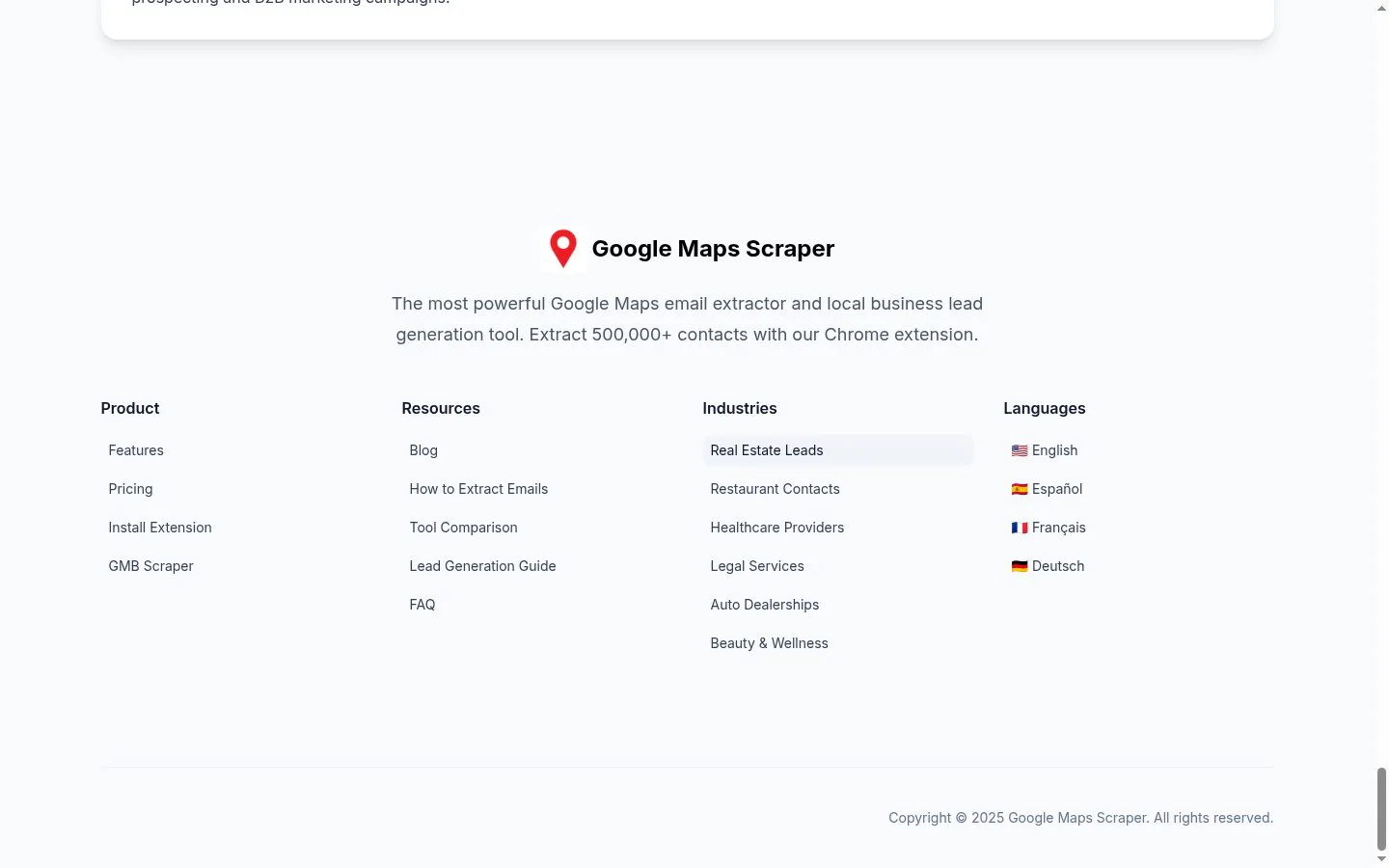The image size is (1389, 868).
Task: Click the Product column heading
Action: pyautogui.click(x=130, y=408)
